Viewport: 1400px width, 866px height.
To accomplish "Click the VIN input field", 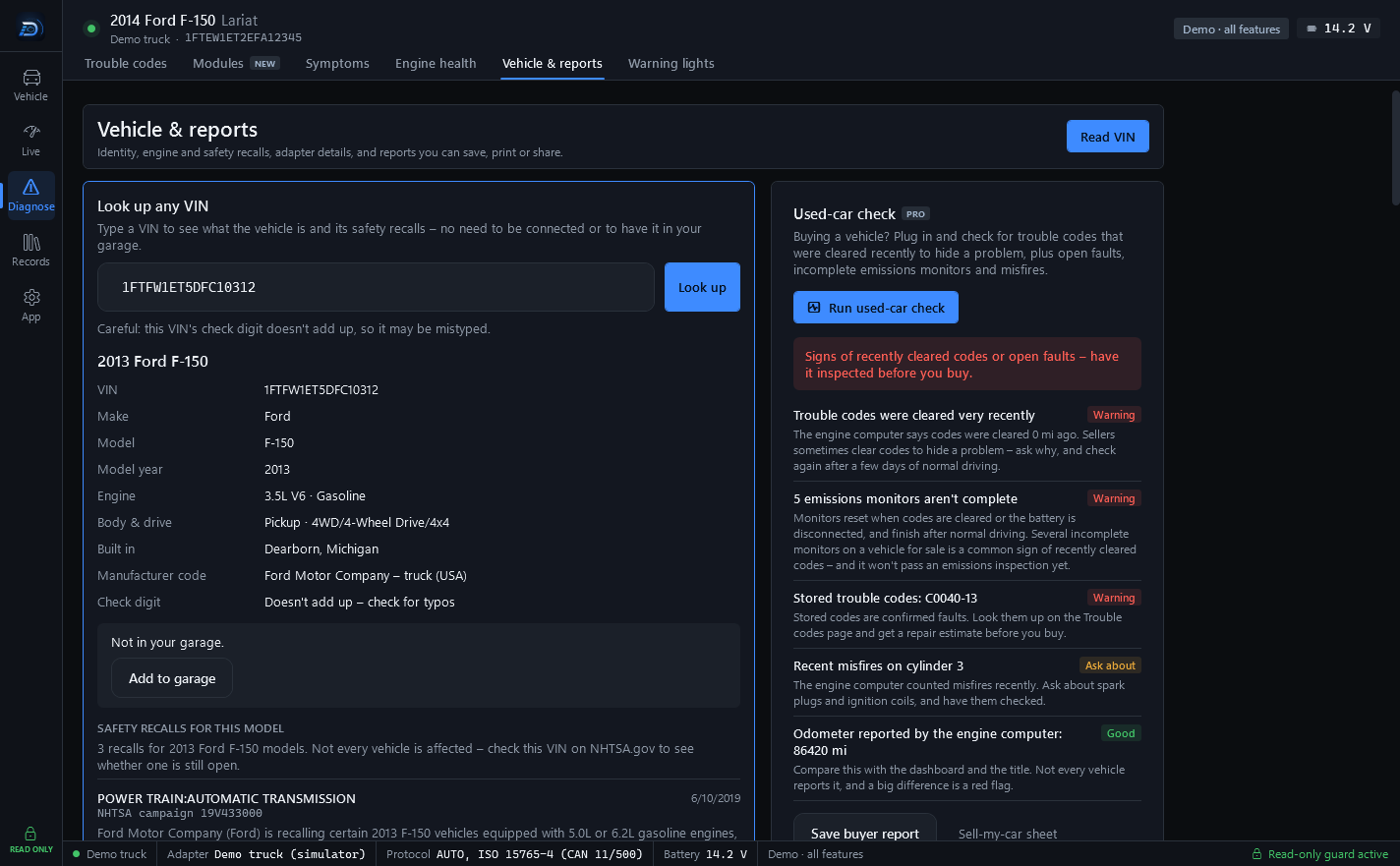I will click(376, 287).
